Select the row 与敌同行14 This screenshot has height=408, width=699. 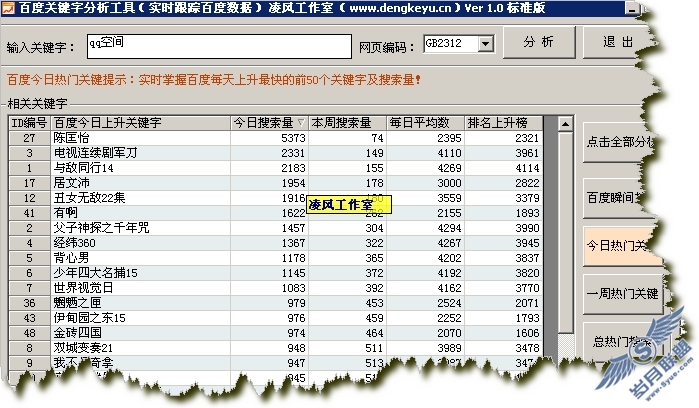(275, 168)
